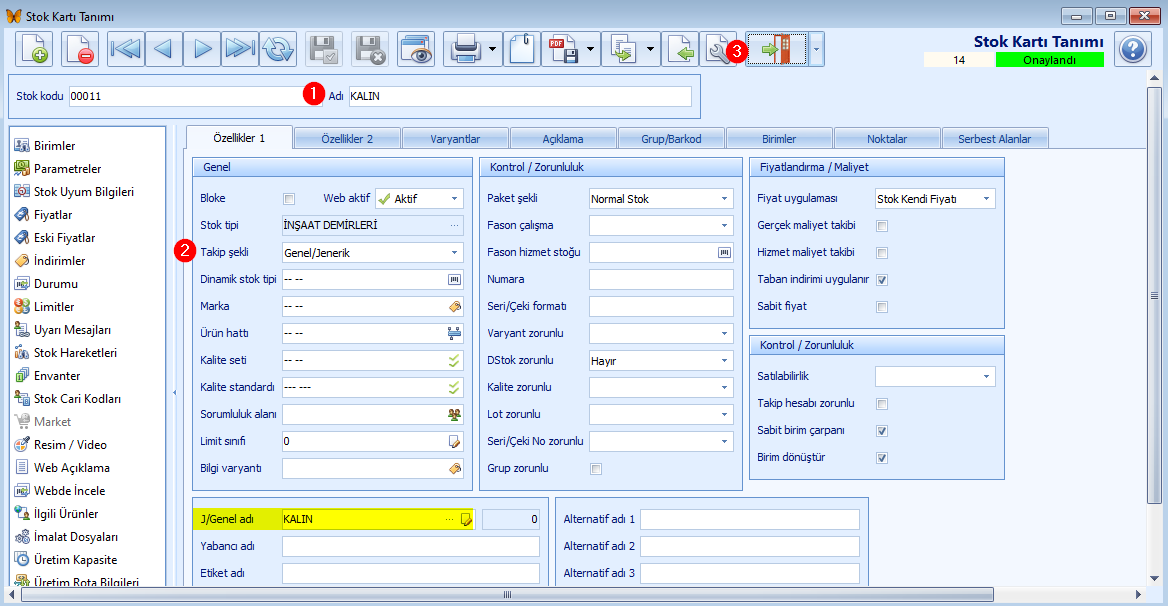Uncheck Birim dönüştür checkbox
Image resolution: width=1168 pixels, height=606 pixels.
(x=882, y=458)
